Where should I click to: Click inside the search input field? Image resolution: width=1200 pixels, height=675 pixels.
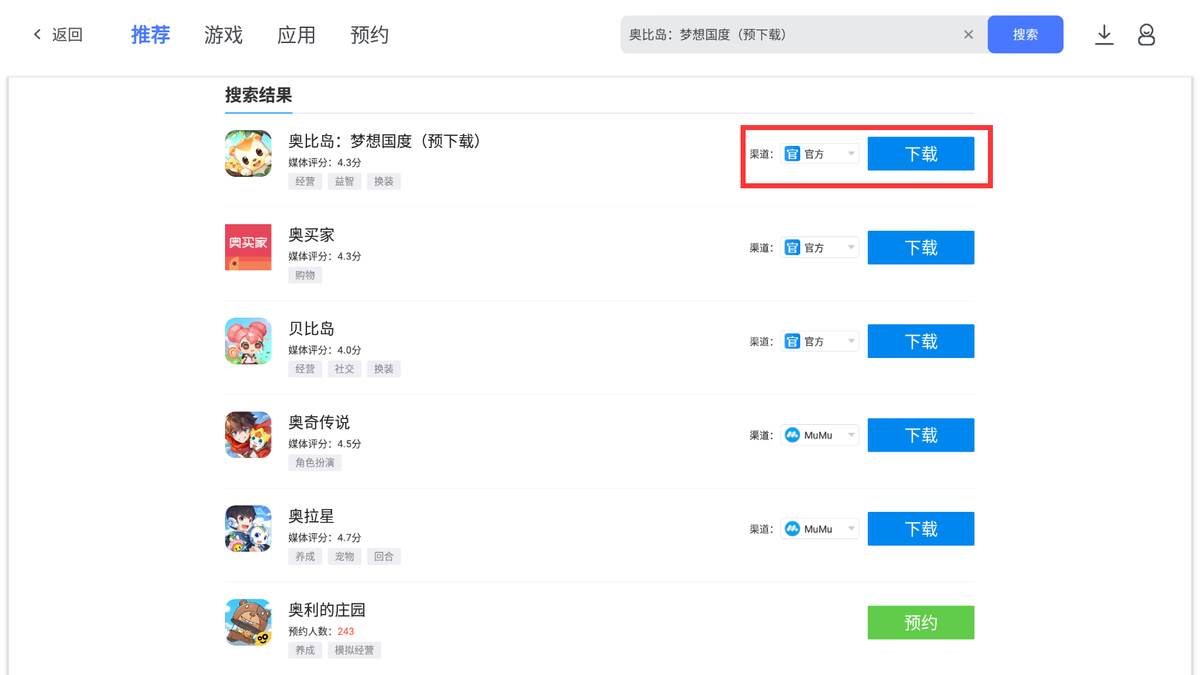(790, 35)
